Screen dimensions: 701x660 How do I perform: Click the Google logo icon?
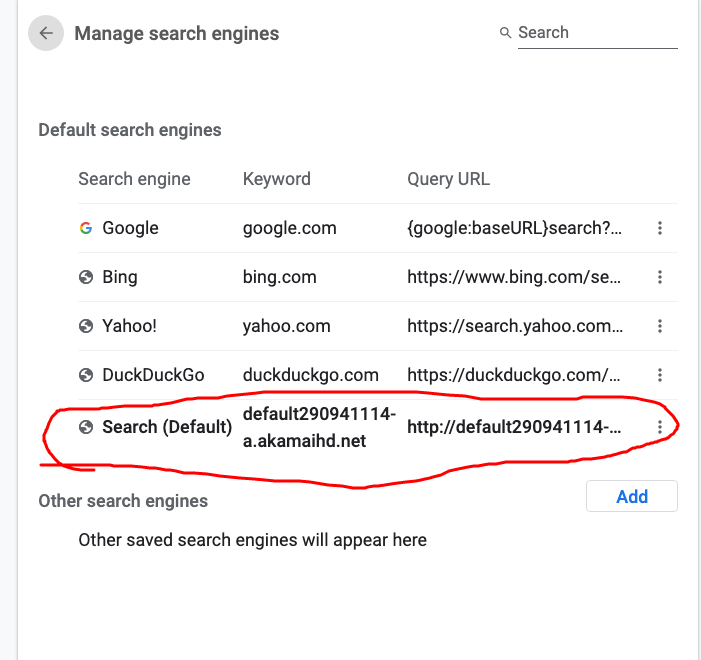(x=86, y=228)
